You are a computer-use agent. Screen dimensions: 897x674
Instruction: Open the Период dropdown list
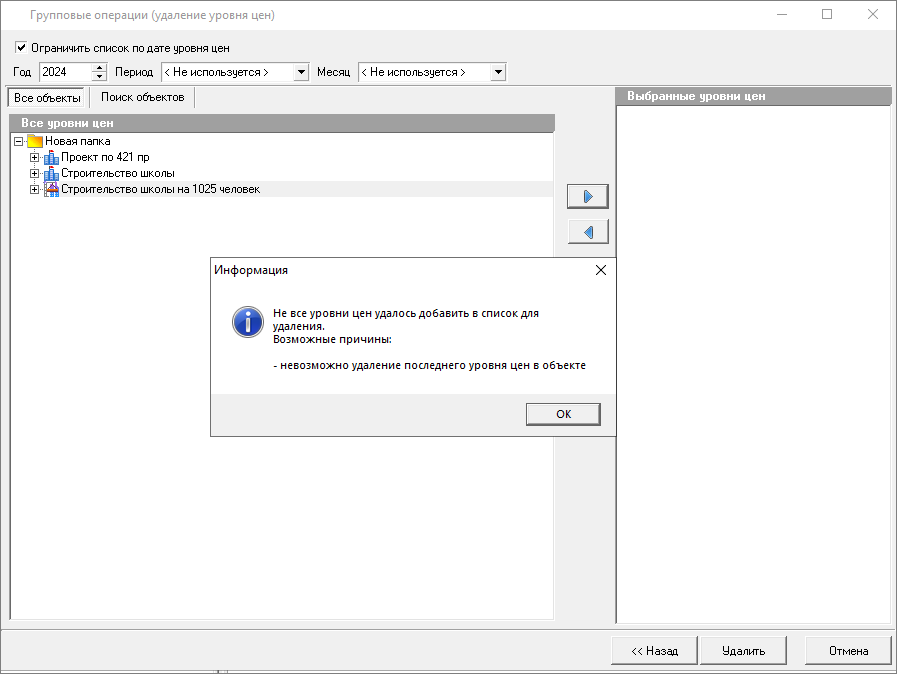click(301, 72)
